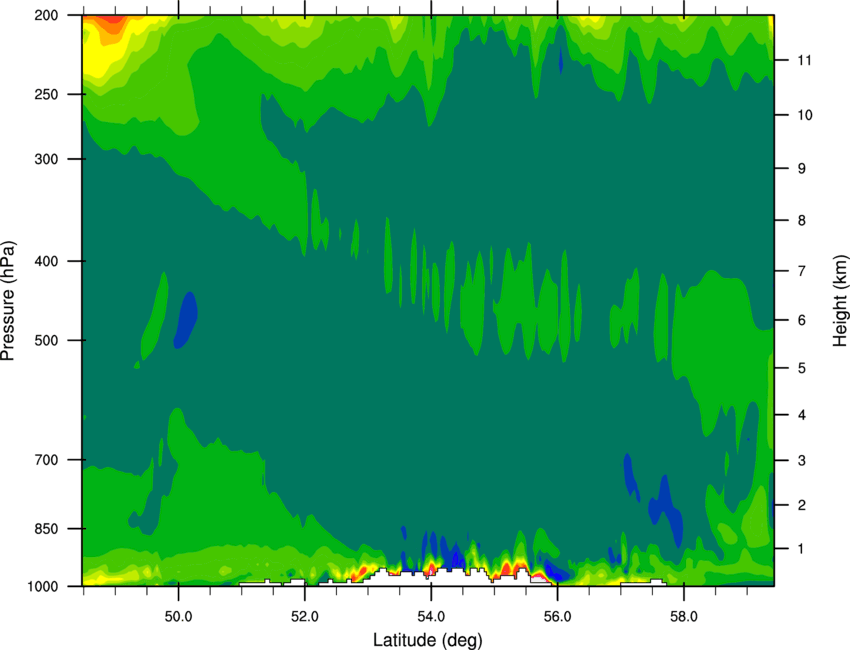Screen dimensions: 850x650
Task: Click the 8 km height tick label
Action: (802, 220)
